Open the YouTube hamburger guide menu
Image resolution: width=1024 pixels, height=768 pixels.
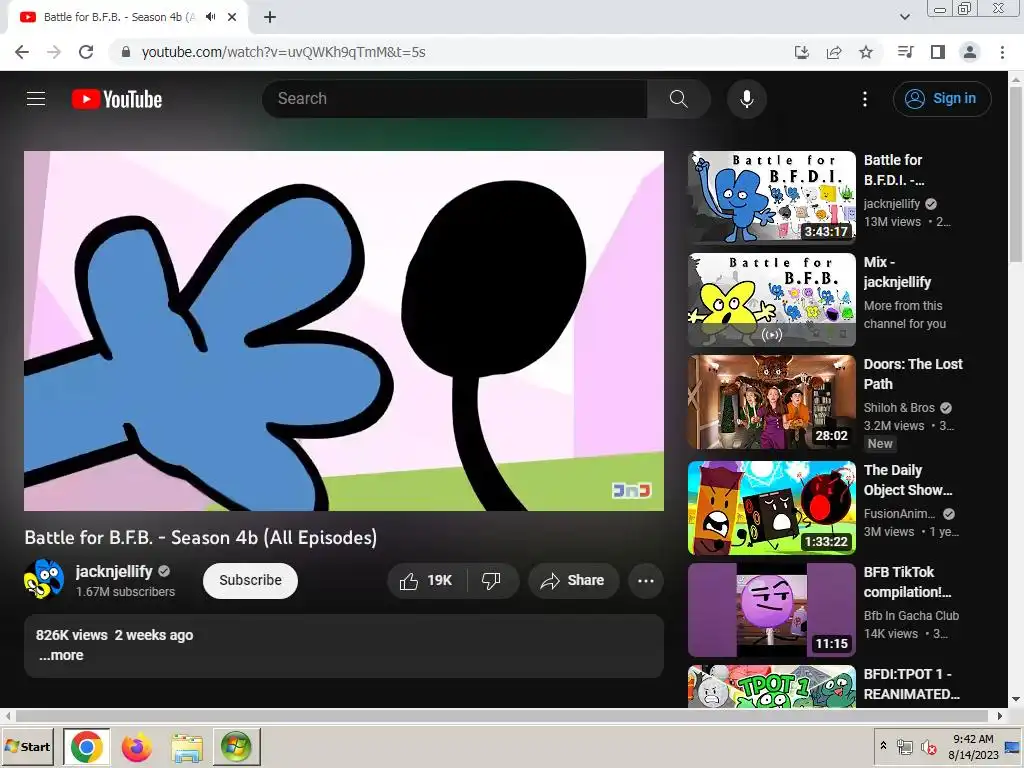tap(36, 99)
